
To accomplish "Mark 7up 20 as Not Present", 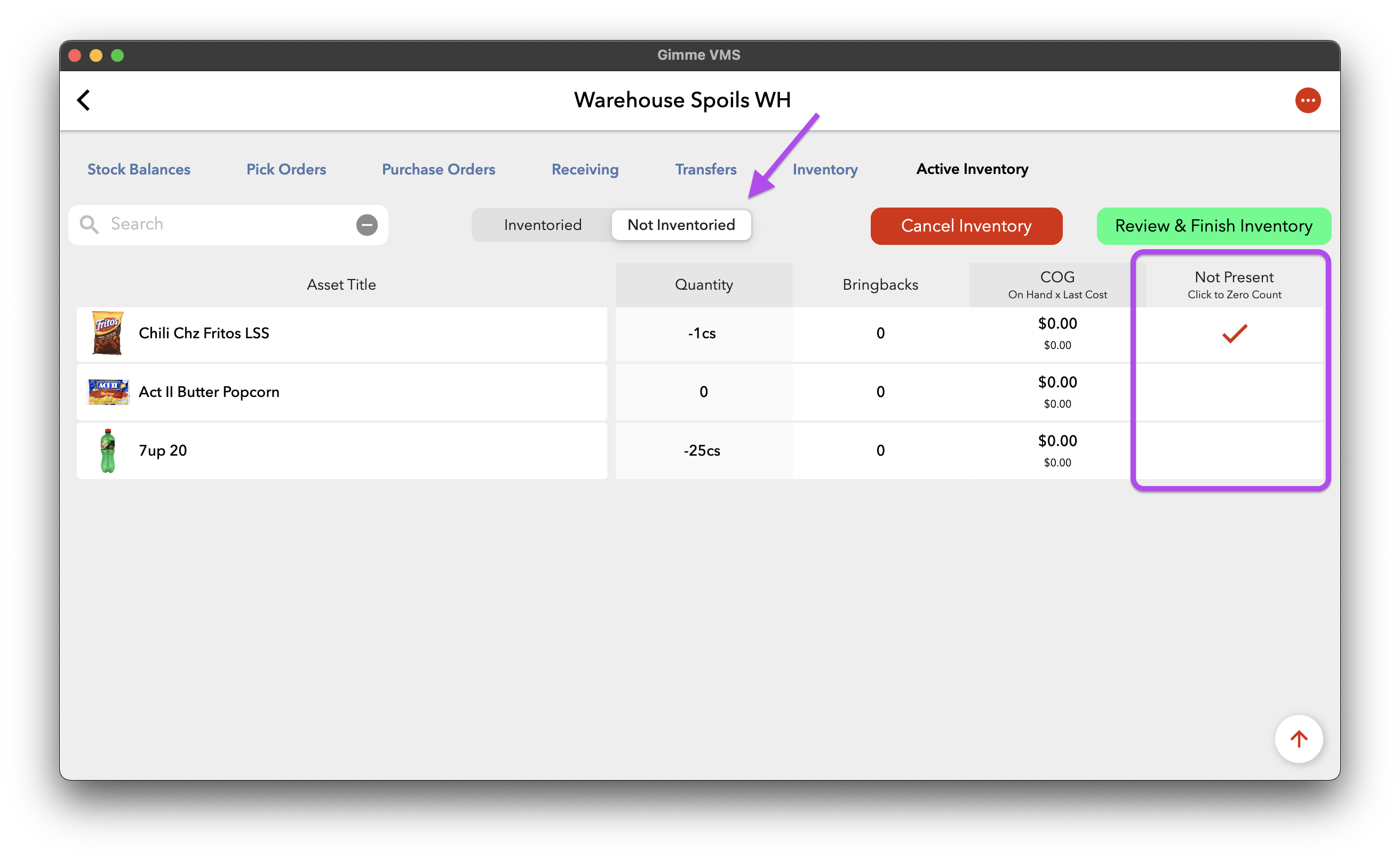I will click(x=1234, y=450).
